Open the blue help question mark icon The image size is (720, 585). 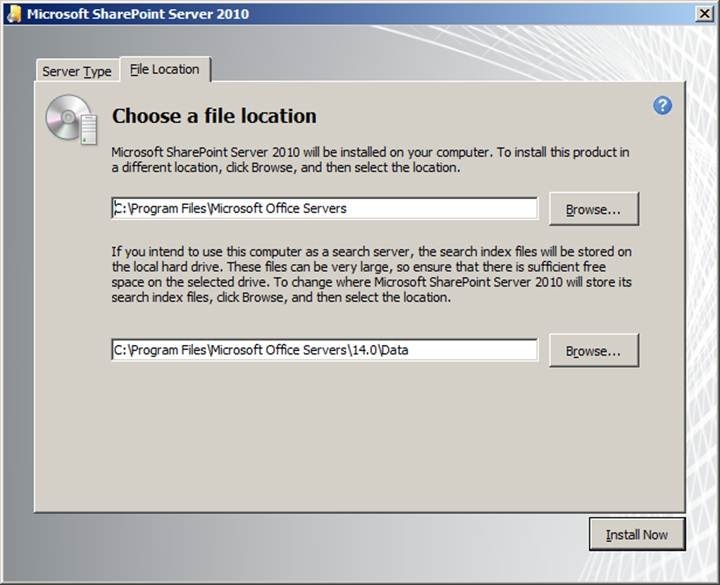click(x=662, y=106)
